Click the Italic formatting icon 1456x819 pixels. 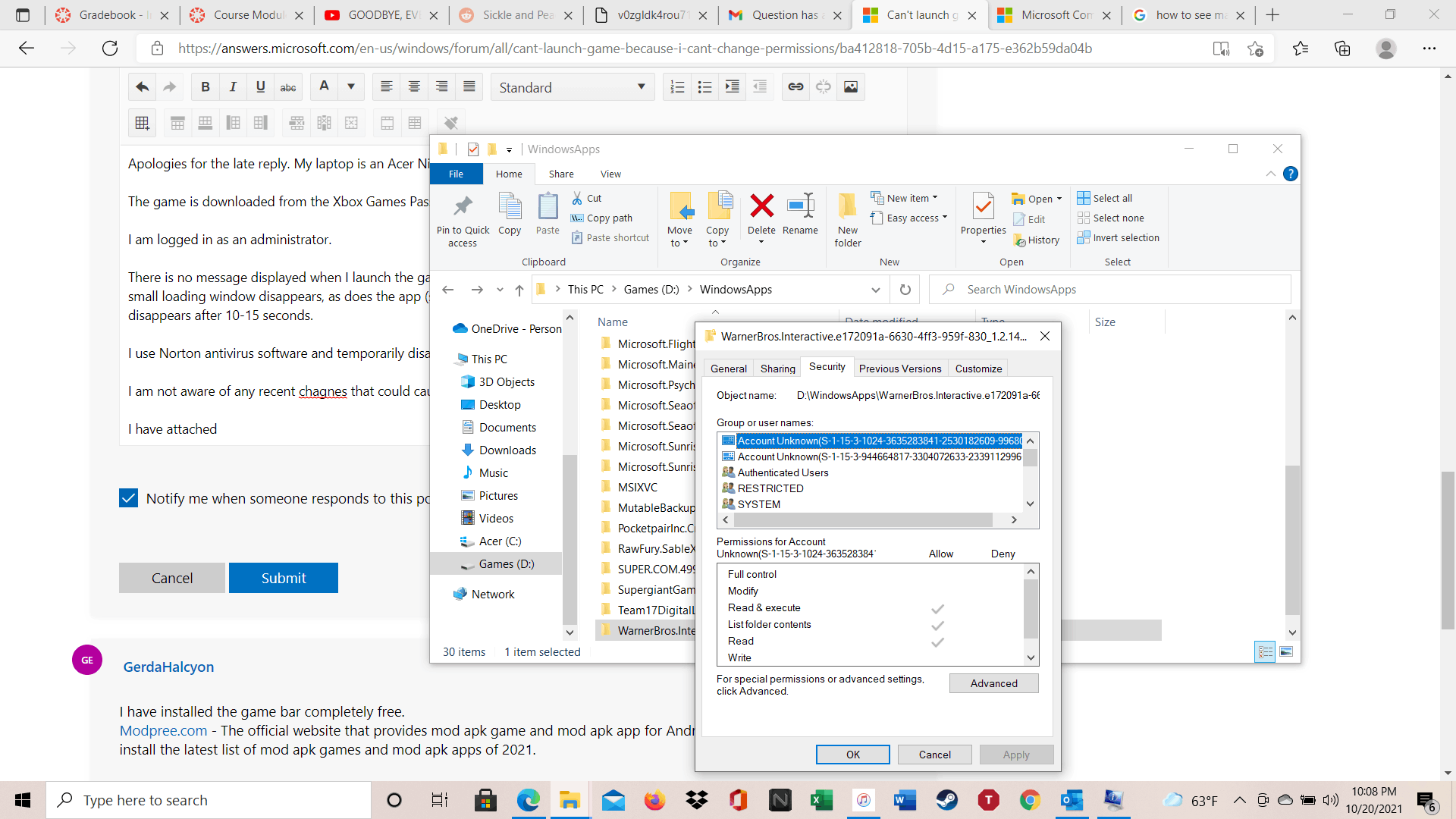click(x=233, y=87)
